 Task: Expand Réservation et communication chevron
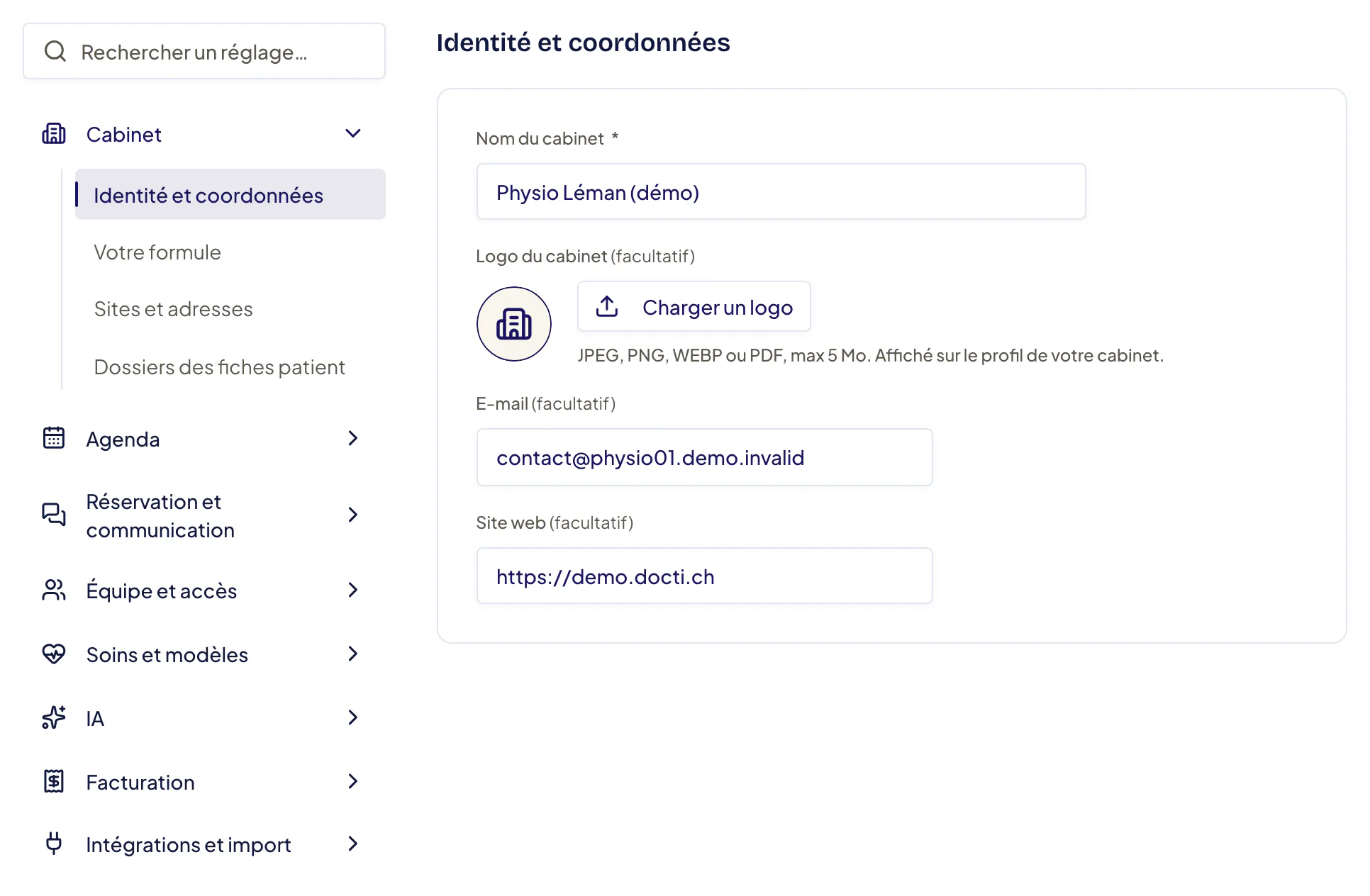pyautogui.click(x=353, y=515)
